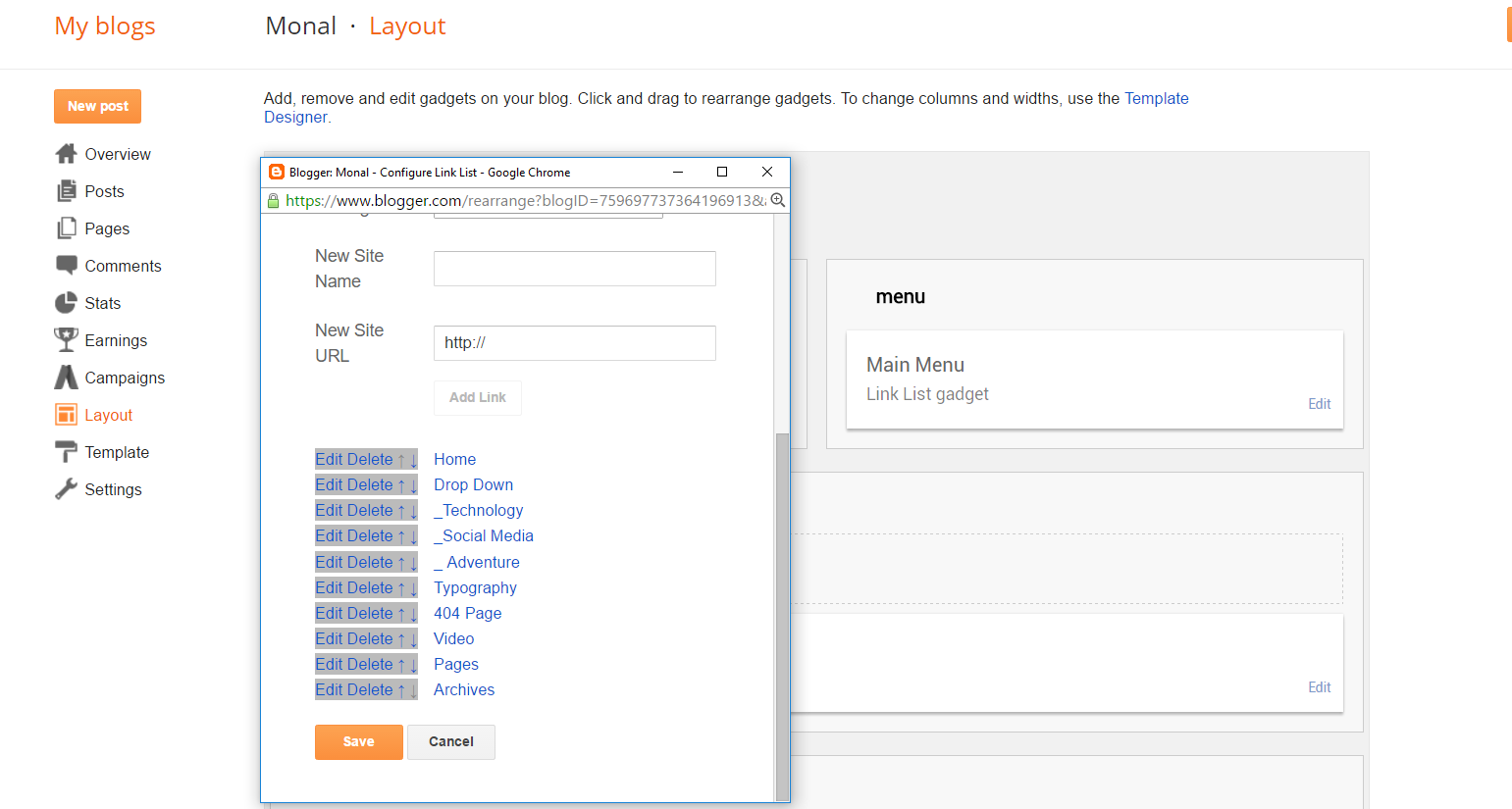Open Overview in the sidebar menu
This screenshot has width=1512, height=809.
coord(117,154)
